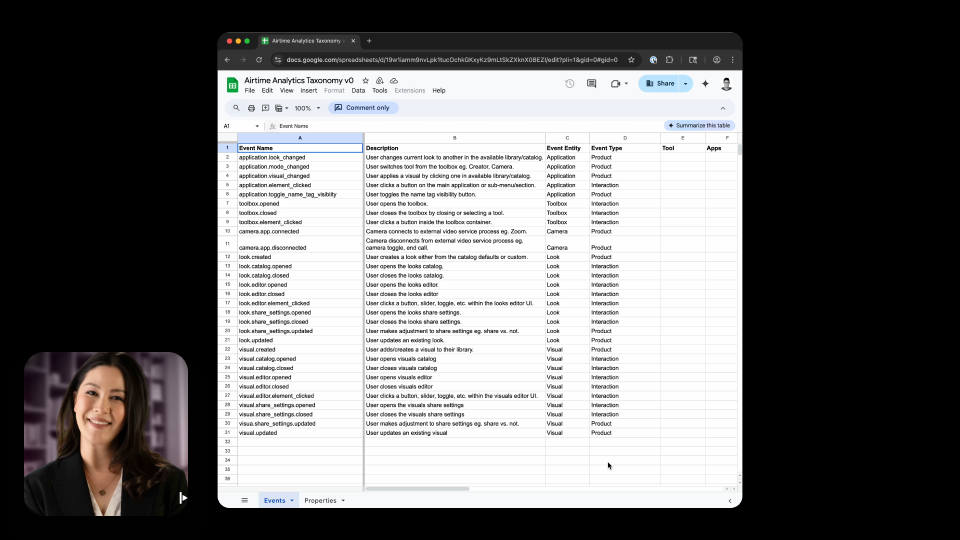The height and width of the screenshot is (540, 960).
Task: Click the Gemini sparkle icon
Action: point(705,84)
